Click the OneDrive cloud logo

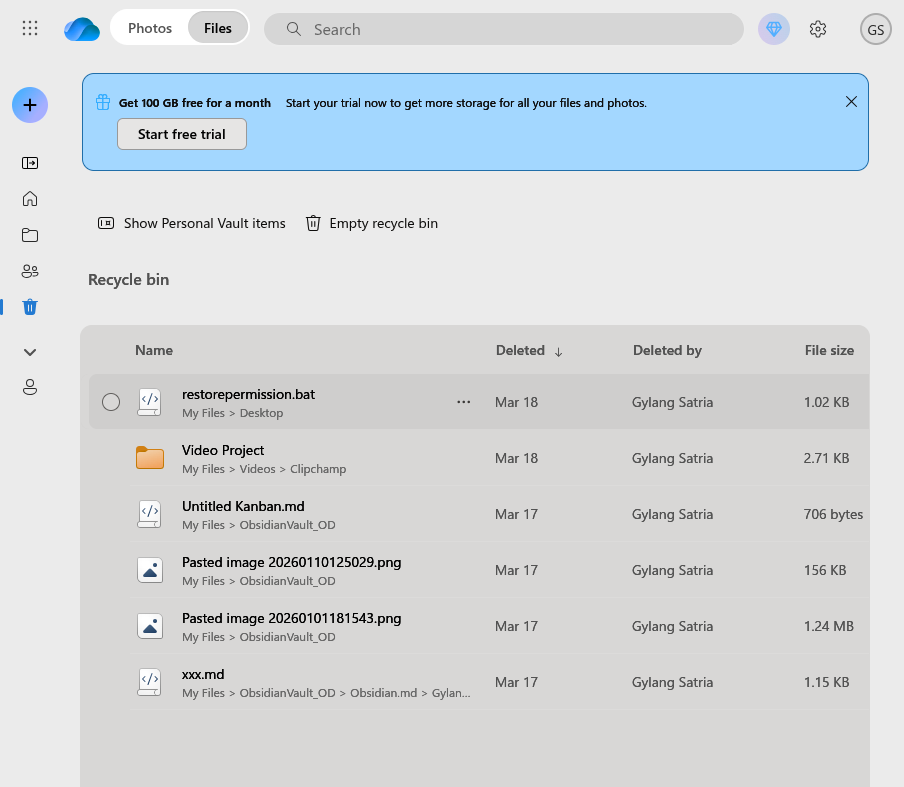pos(81,29)
